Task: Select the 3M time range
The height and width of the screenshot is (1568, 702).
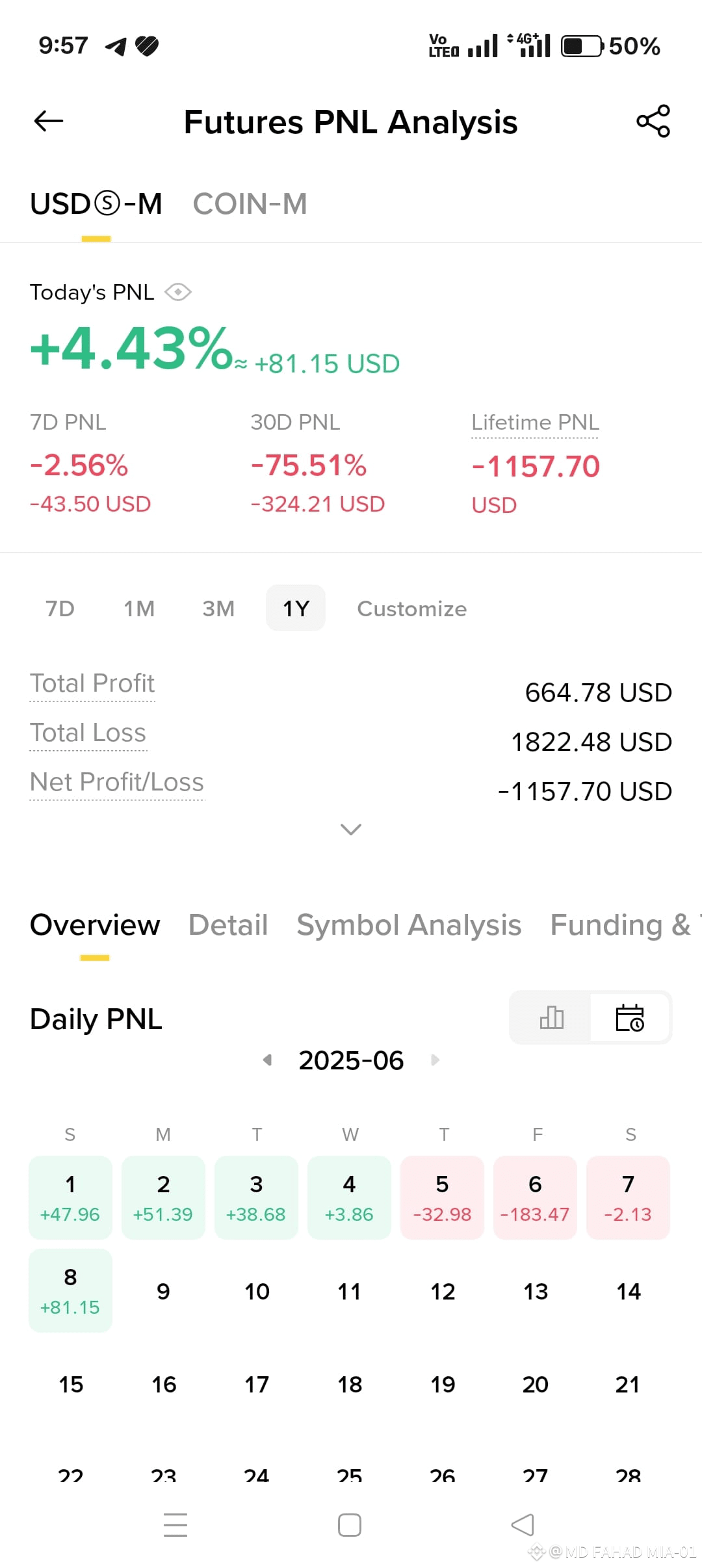Action: (x=218, y=608)
